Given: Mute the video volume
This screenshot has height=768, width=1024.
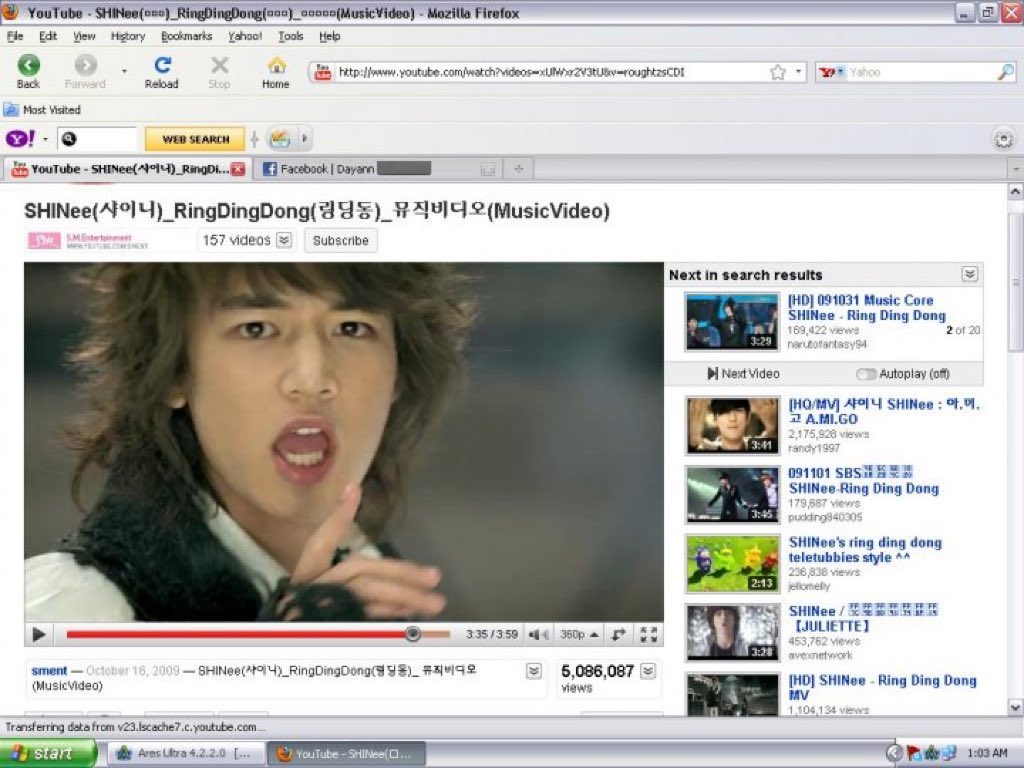Looking at the screenshot, I should [537, 634].
